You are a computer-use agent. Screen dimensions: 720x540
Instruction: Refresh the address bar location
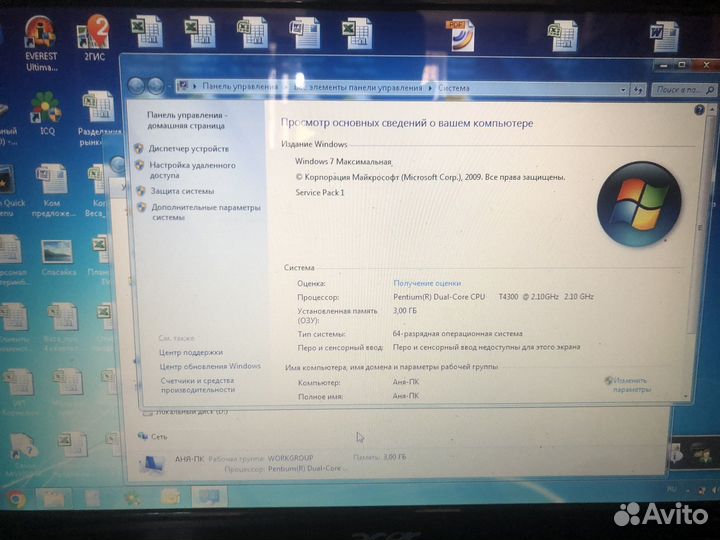click(638, 90)
